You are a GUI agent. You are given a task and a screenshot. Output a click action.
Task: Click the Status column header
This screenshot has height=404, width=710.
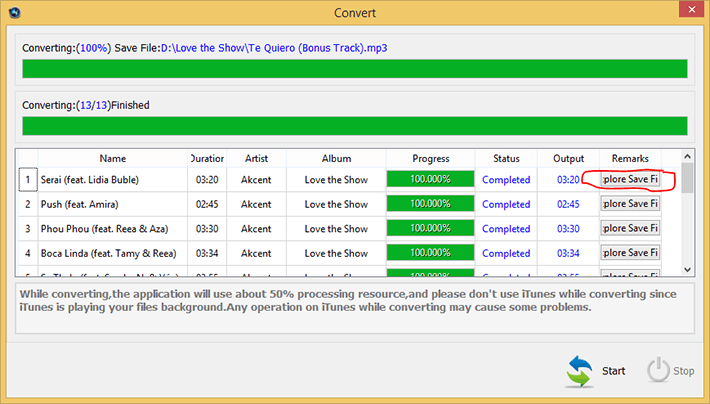click(x=506, y=159)
